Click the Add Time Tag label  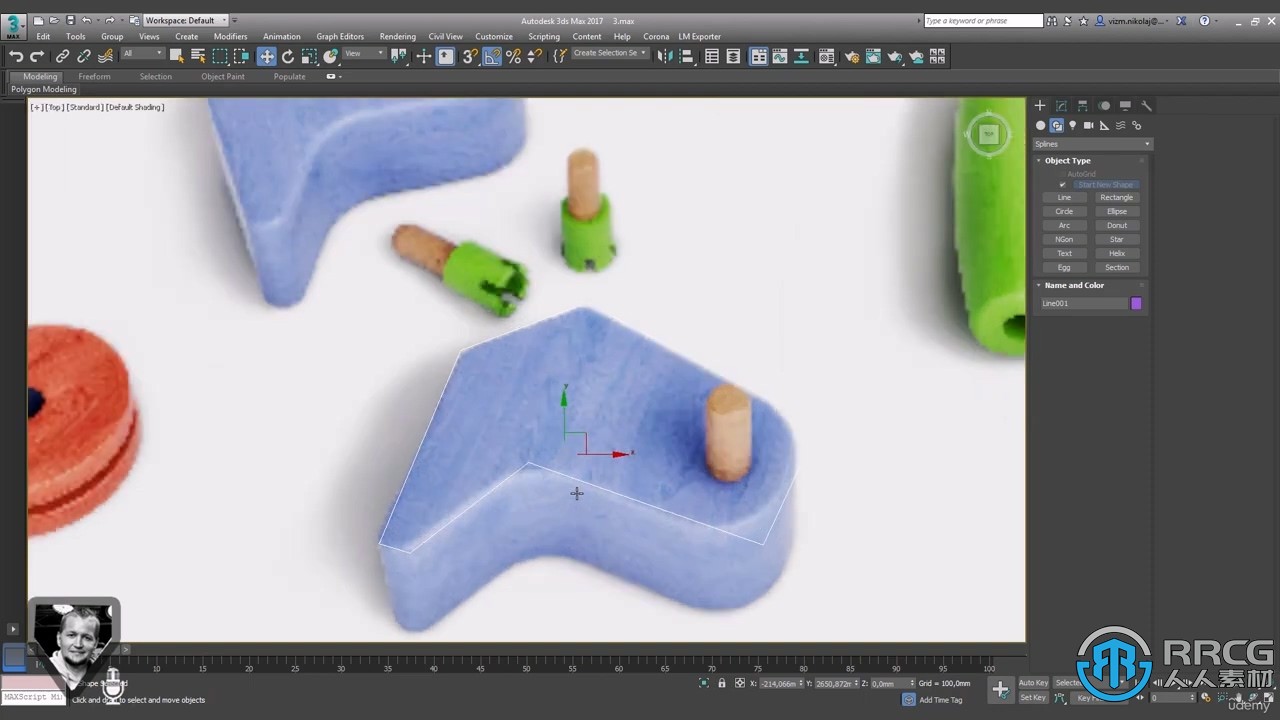(x=940, y=699)
